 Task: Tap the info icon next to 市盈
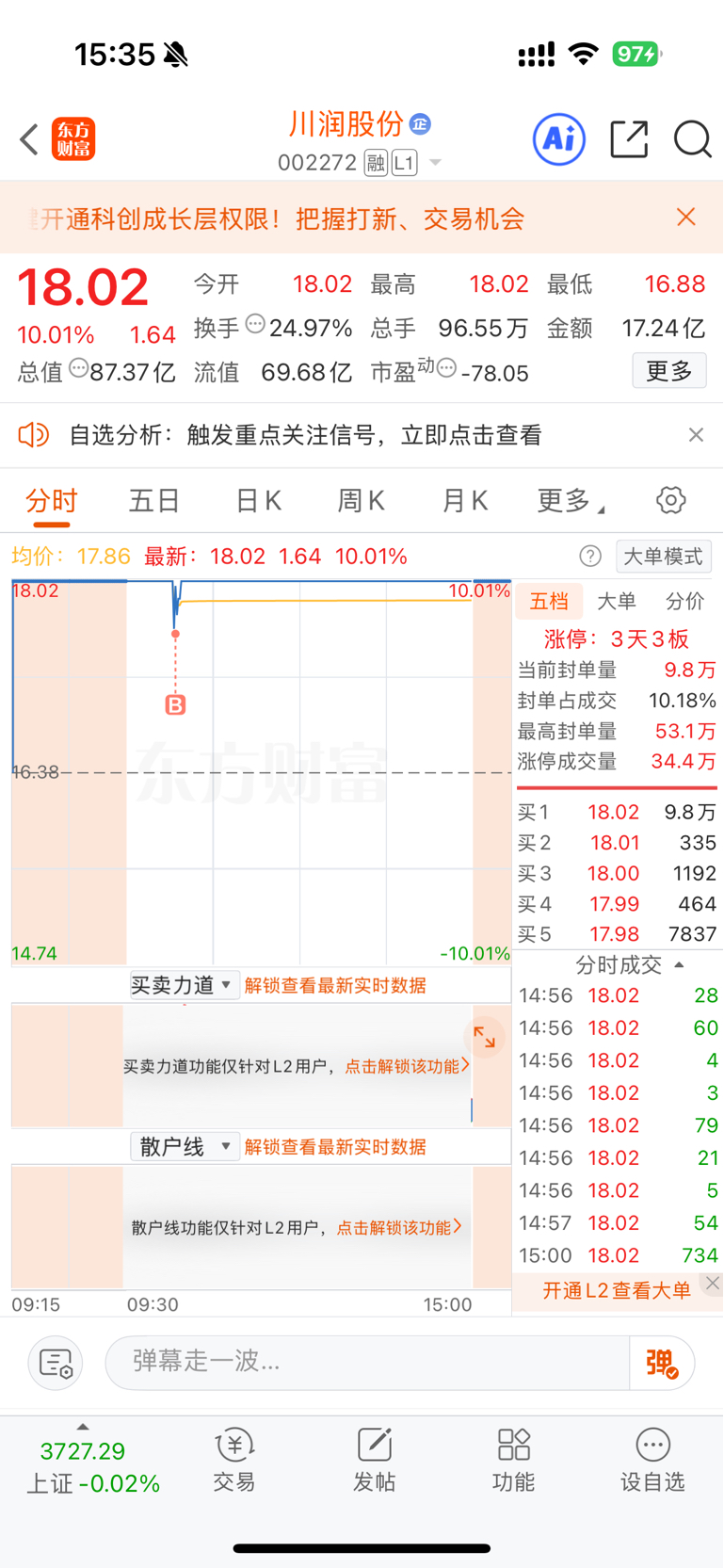446,367
